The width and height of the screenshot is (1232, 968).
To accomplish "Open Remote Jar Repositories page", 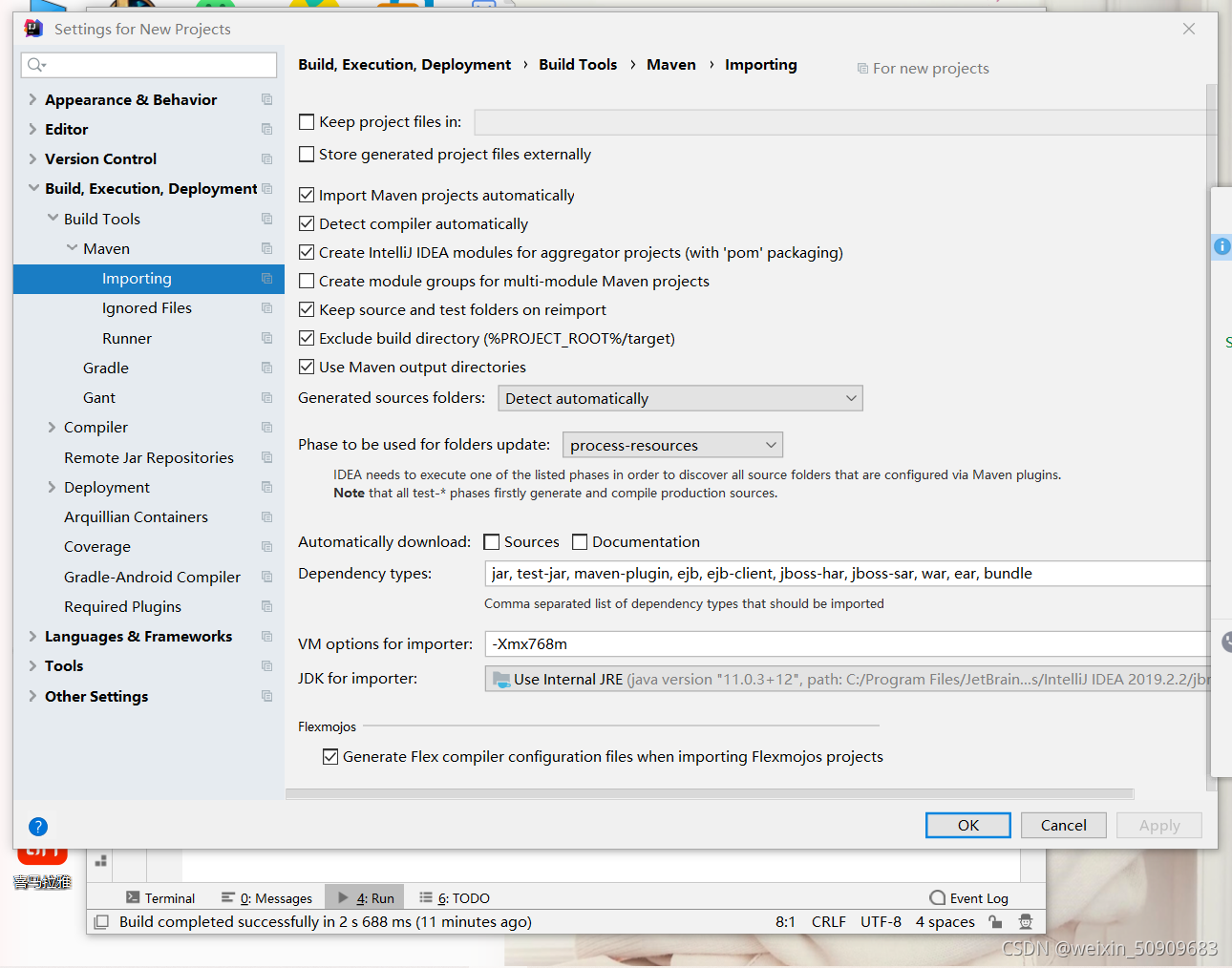I will click(148, 457).
